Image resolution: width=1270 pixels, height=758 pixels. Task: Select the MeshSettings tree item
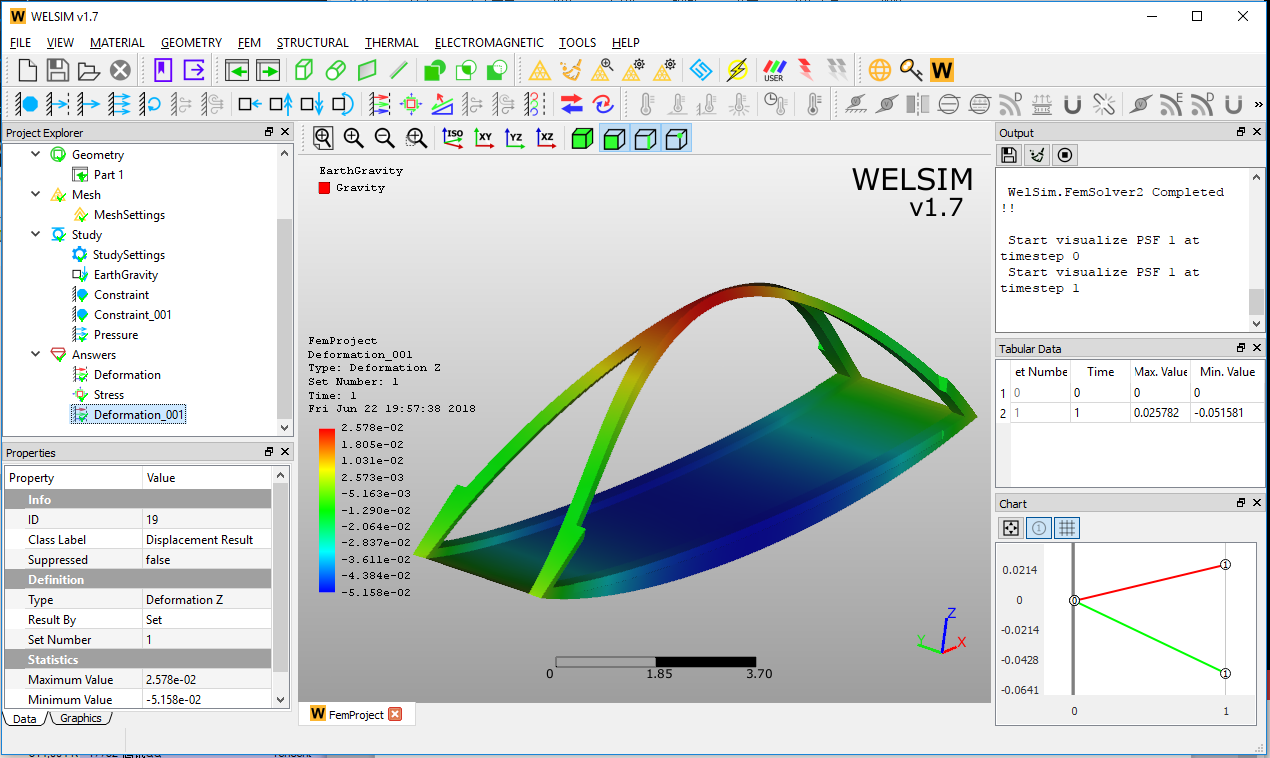click(x=129, y=214)
